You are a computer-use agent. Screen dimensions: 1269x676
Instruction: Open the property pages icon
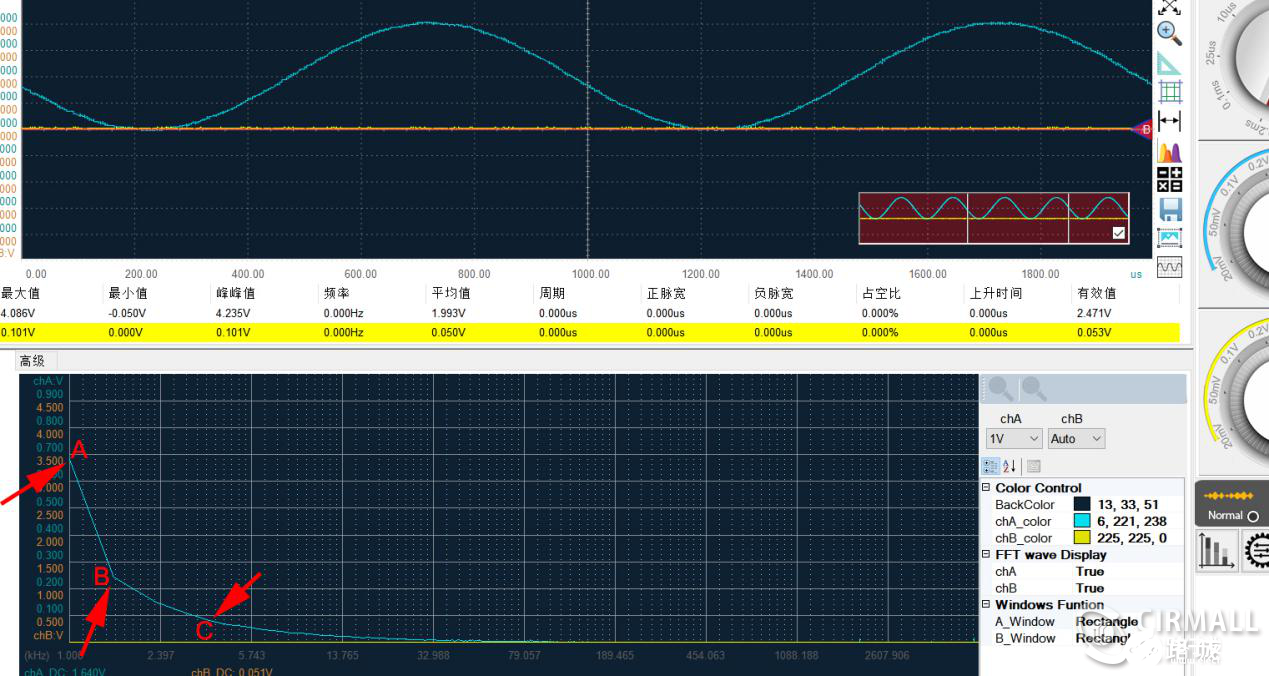[x=1034, y=466]
